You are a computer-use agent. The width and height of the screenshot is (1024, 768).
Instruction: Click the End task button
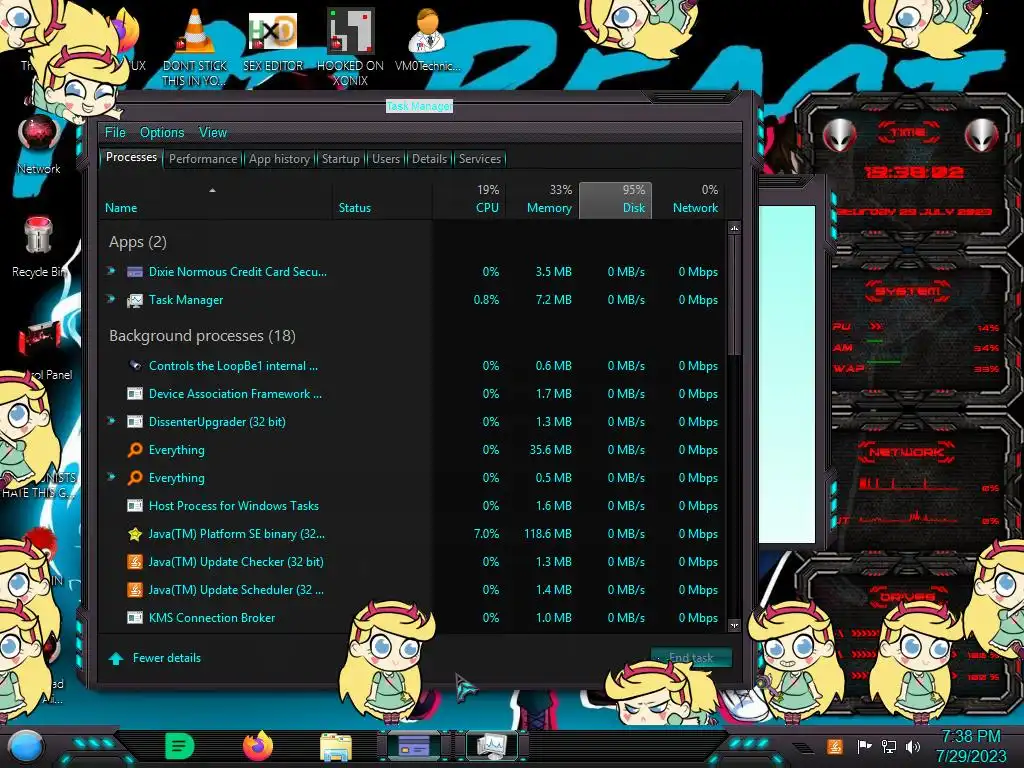[691, 658]
